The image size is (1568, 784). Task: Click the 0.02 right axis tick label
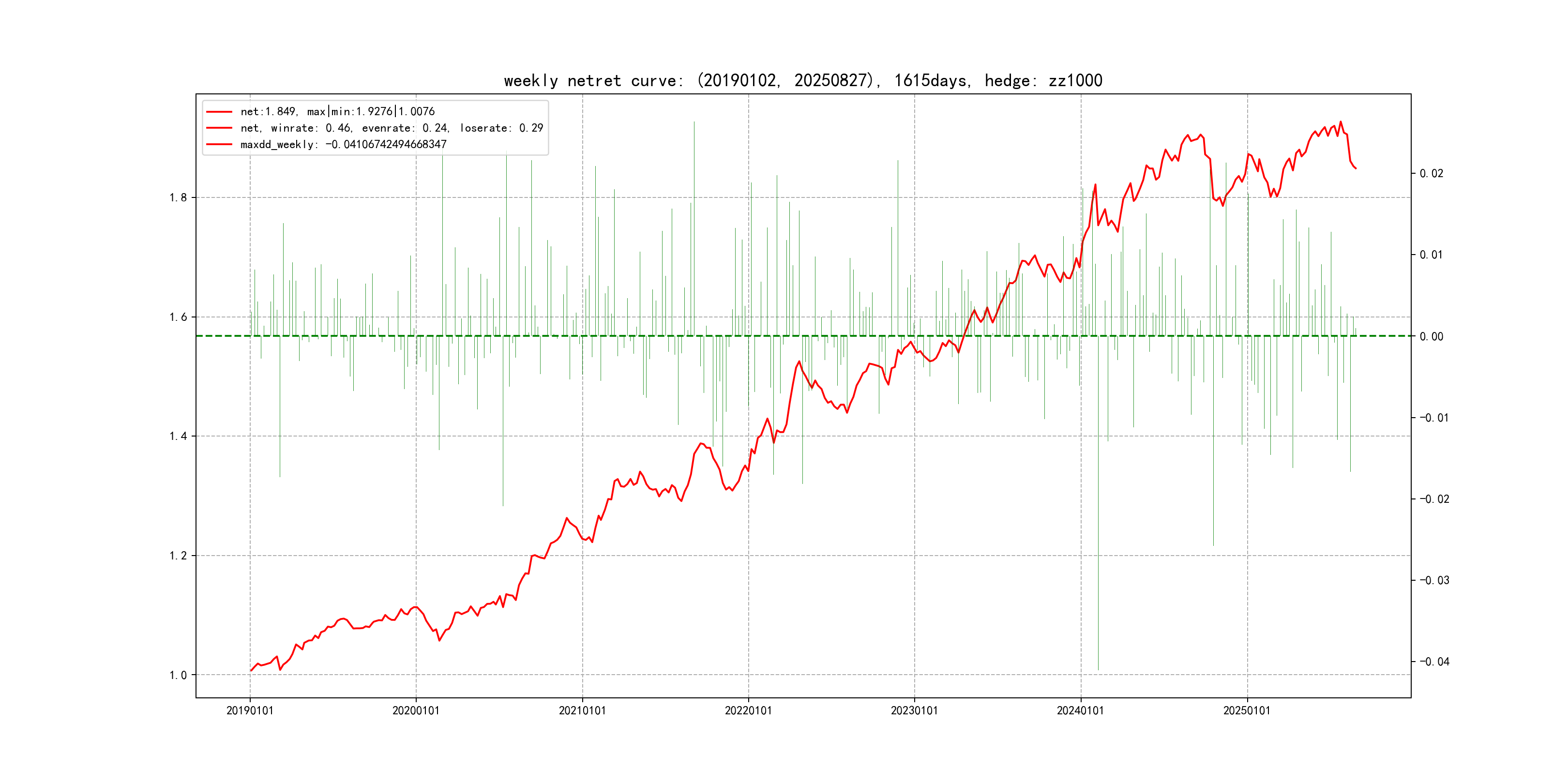[1431, 173]
